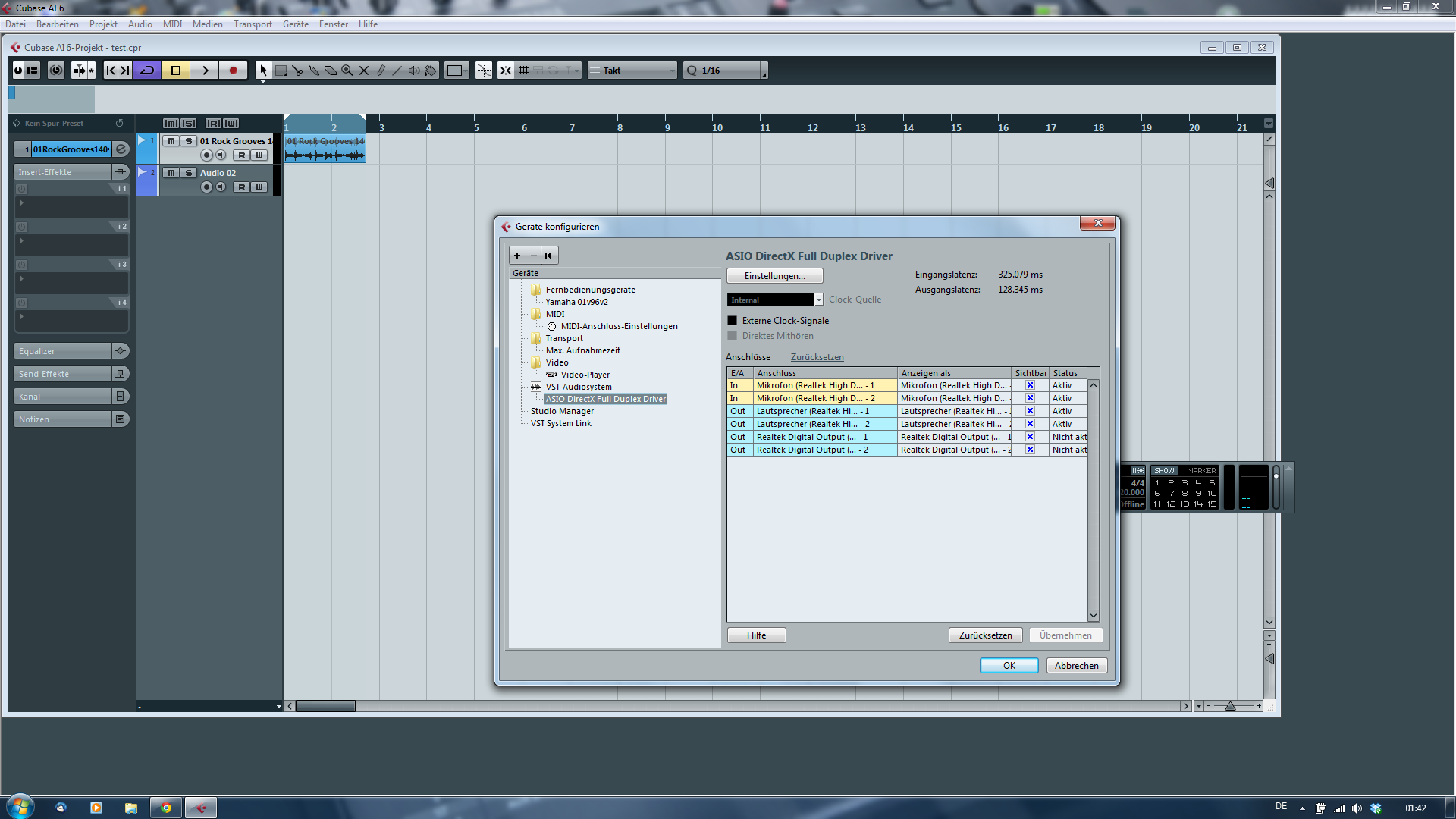Toggle Externe Clock-Signale checkbox
1456x819 pixels.
(733, 321)
